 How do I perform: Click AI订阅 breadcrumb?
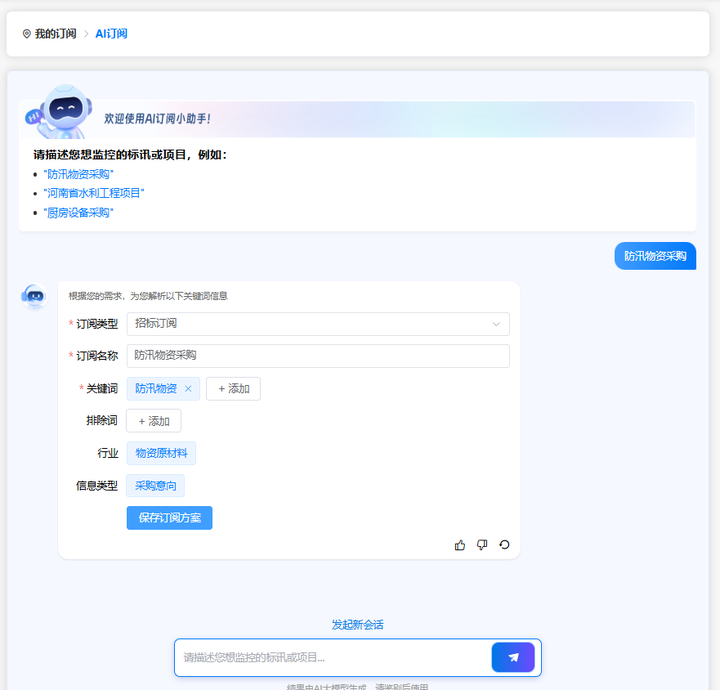click(x=111, y=34)
